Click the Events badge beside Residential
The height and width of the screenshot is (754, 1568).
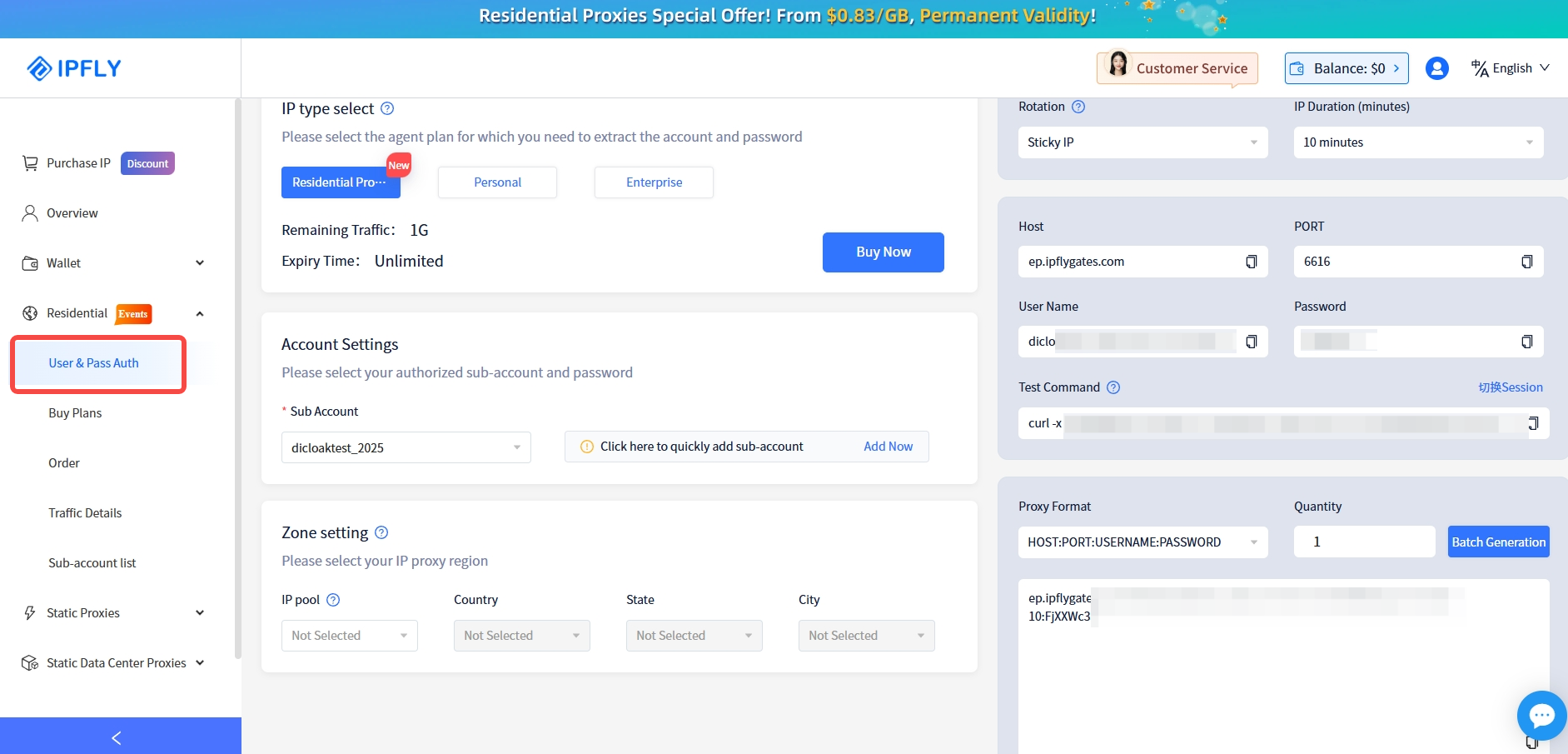[133, 314]
